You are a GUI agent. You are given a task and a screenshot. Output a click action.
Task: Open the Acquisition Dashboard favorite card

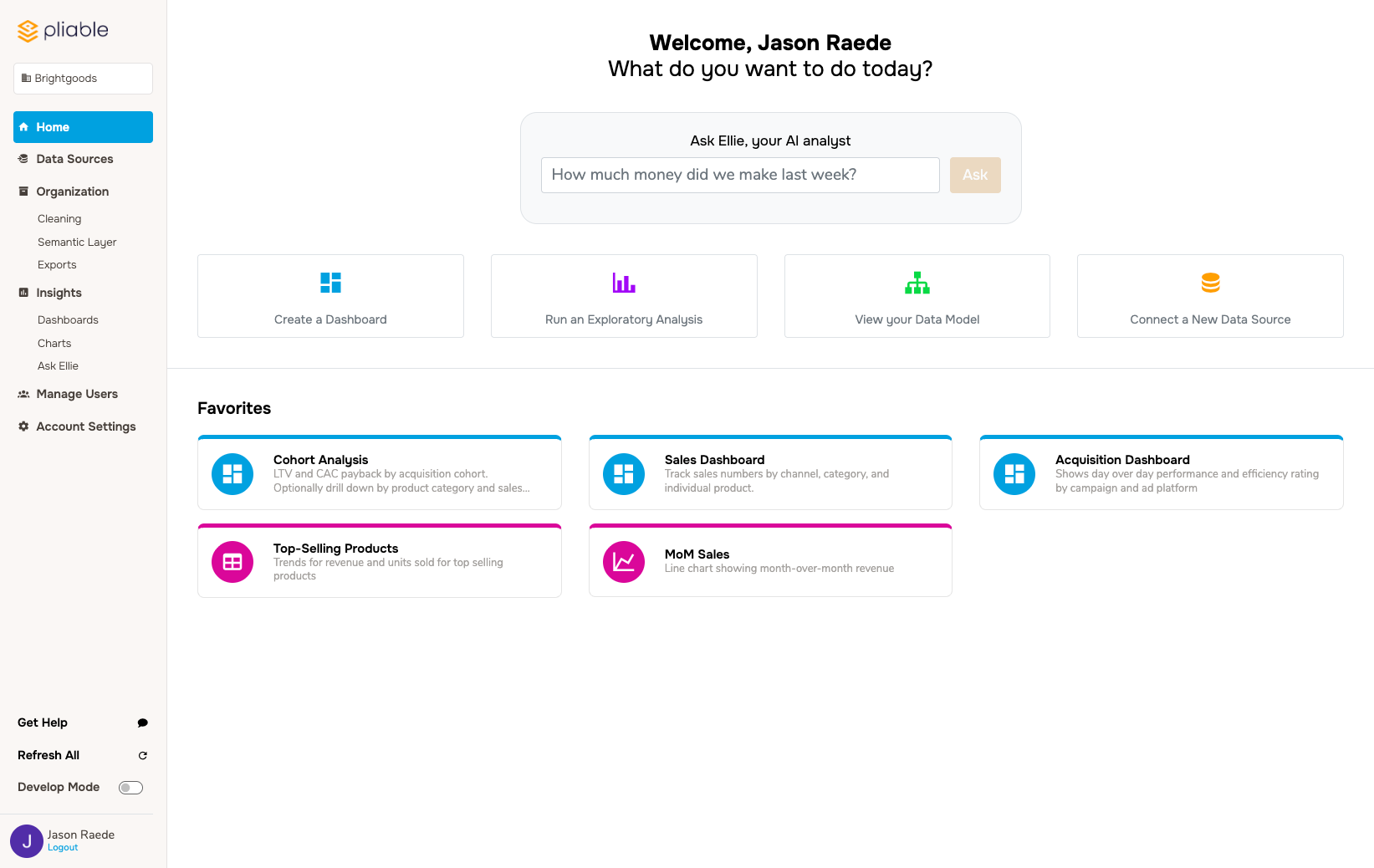[1161, 473]
